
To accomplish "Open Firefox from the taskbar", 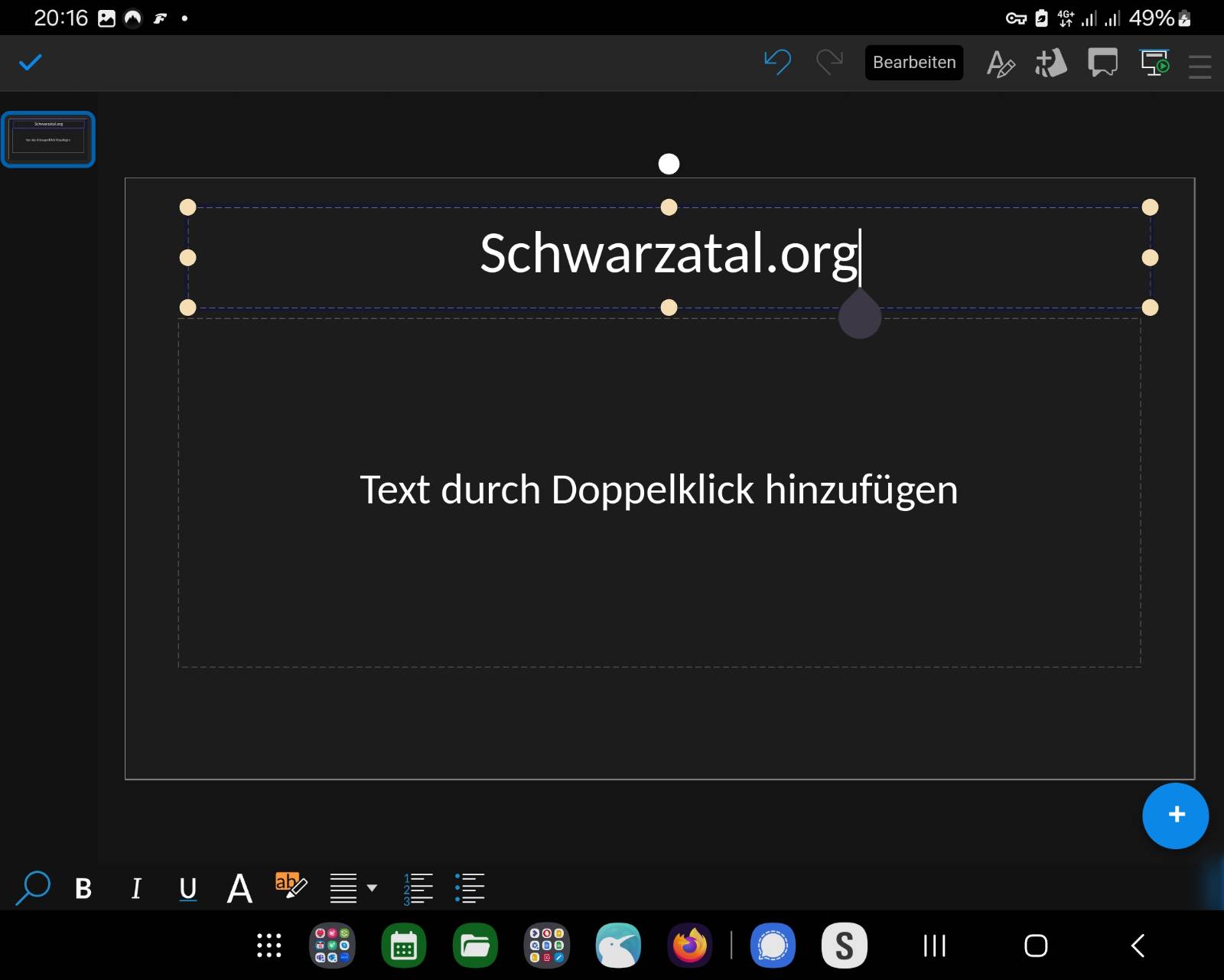I will tap(690, 946).
